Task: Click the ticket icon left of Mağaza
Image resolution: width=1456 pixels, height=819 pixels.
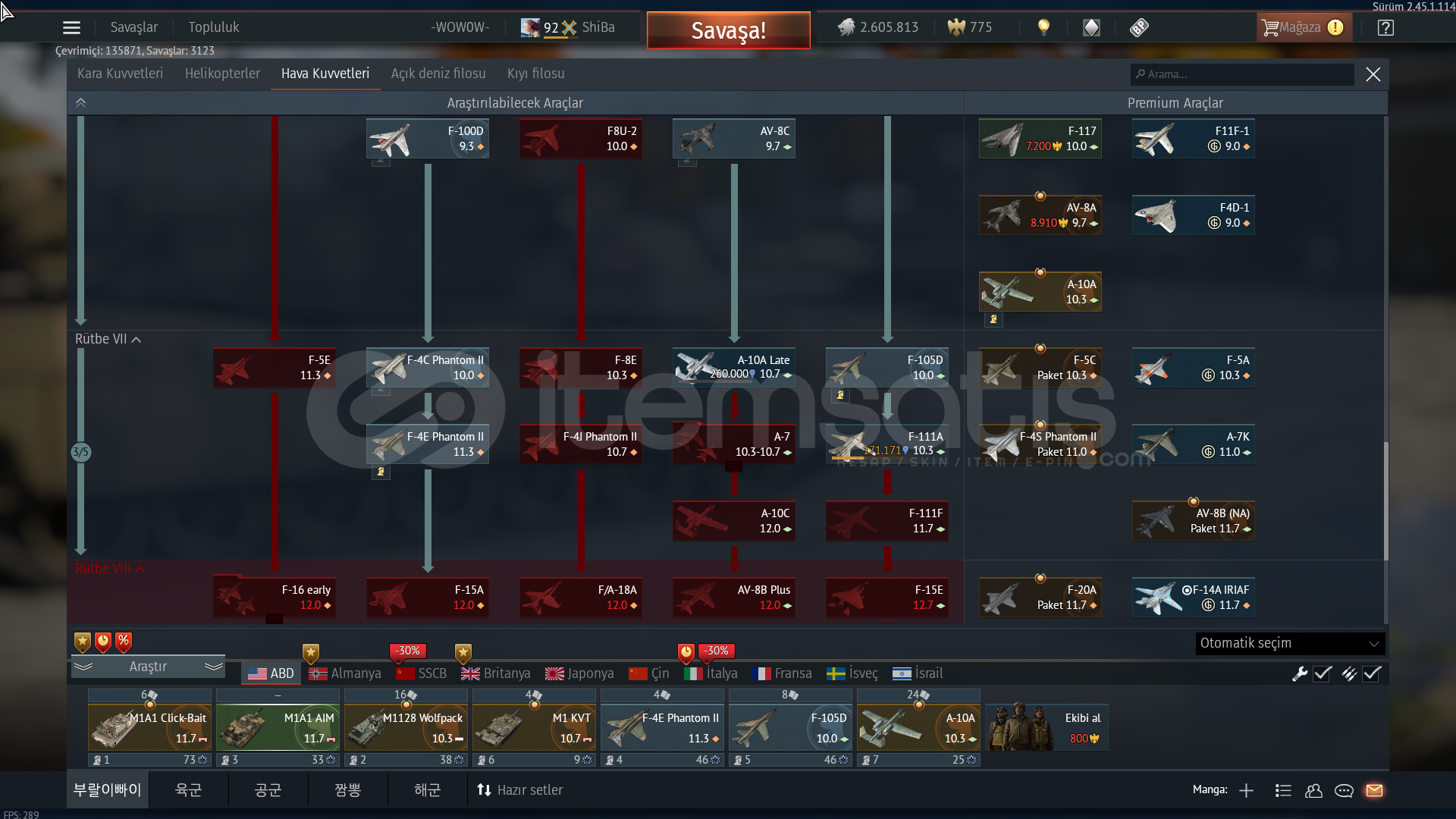Action: (1139, 28)
